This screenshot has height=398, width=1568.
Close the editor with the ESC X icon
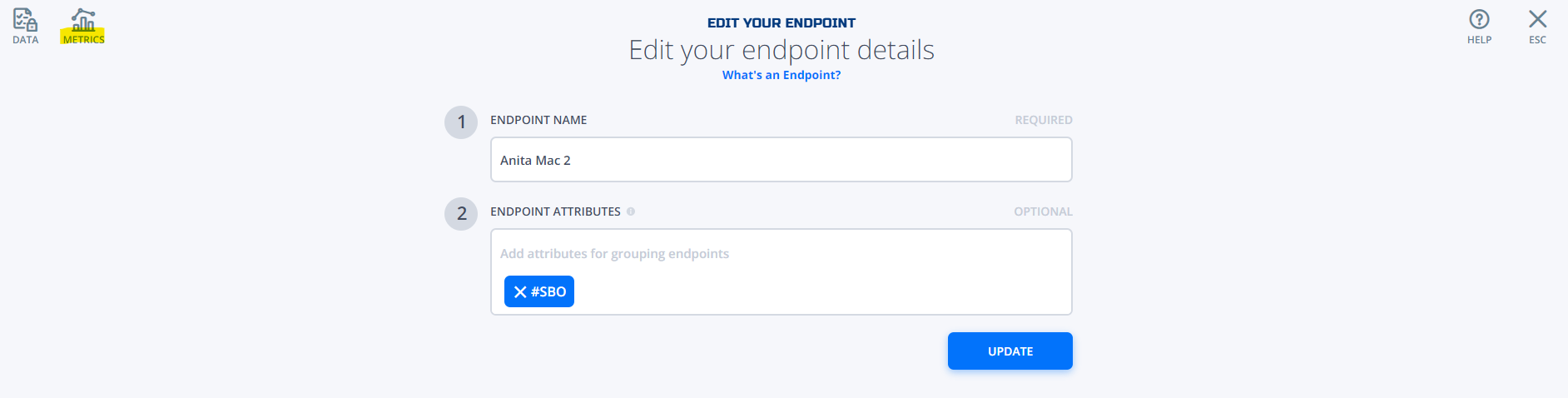click(x=1537, y=19)
